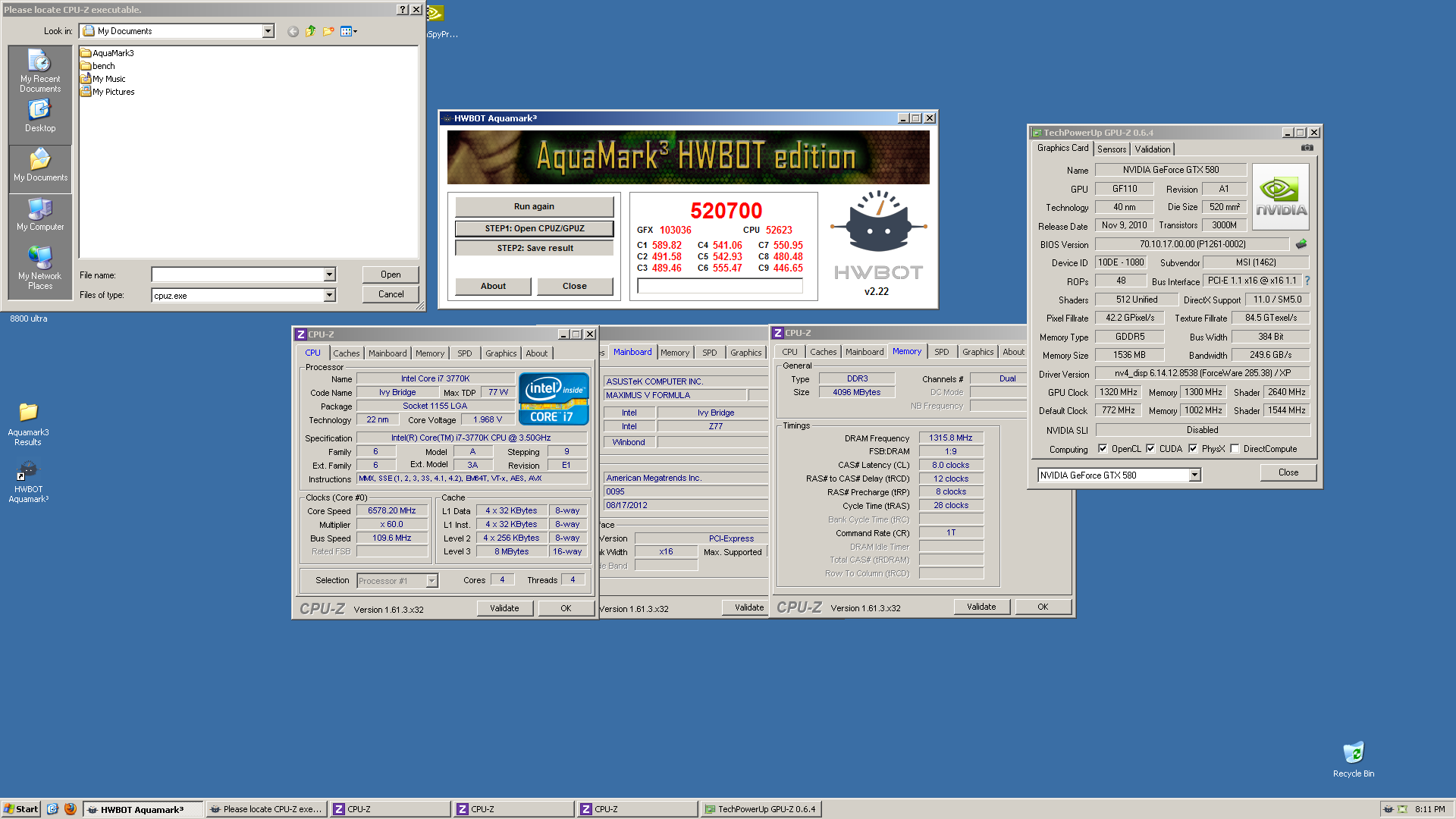Click Open button in file dialog
This screenshot has height=819, width=1456.
391,275
